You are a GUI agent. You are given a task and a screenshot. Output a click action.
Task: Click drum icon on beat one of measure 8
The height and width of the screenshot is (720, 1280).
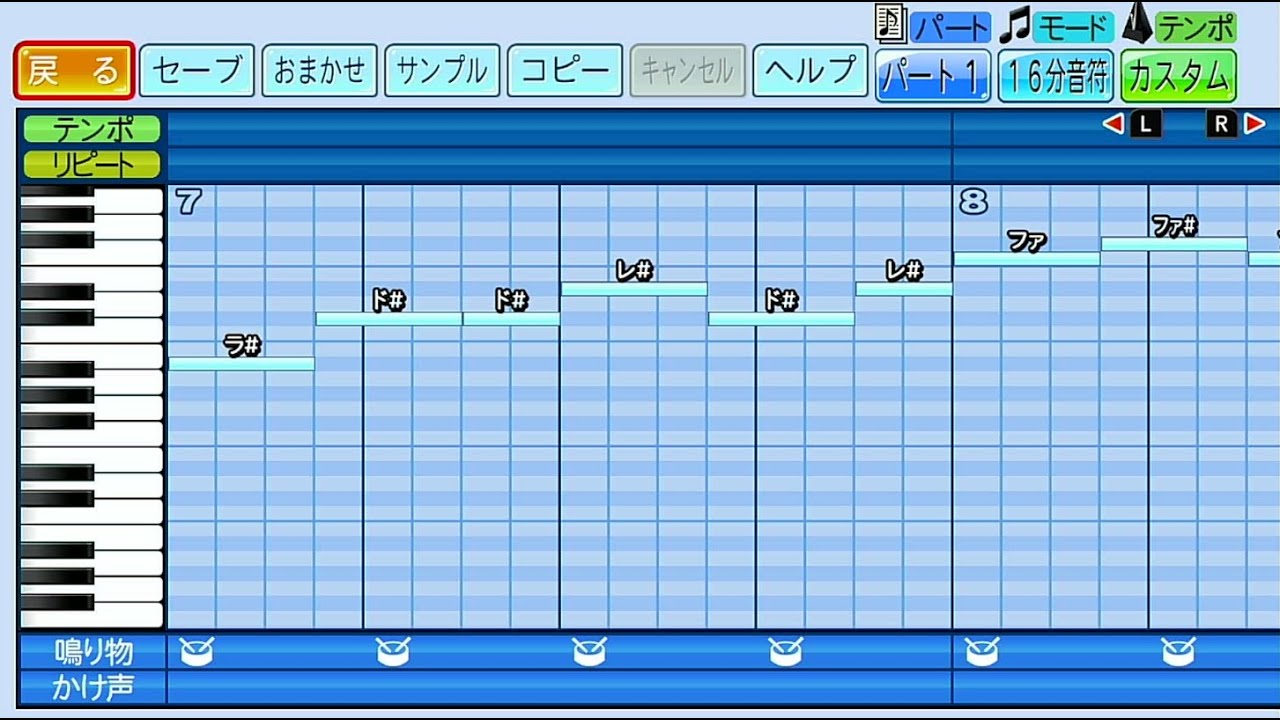[x=982, y=652]
